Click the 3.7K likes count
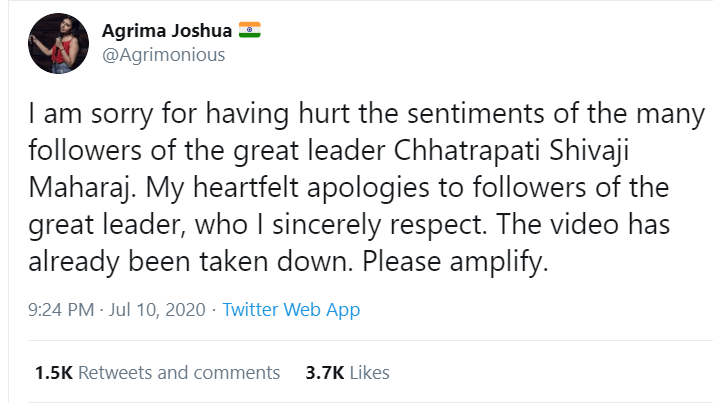Viewport: 713px width, 403px height. coord(322,373)
